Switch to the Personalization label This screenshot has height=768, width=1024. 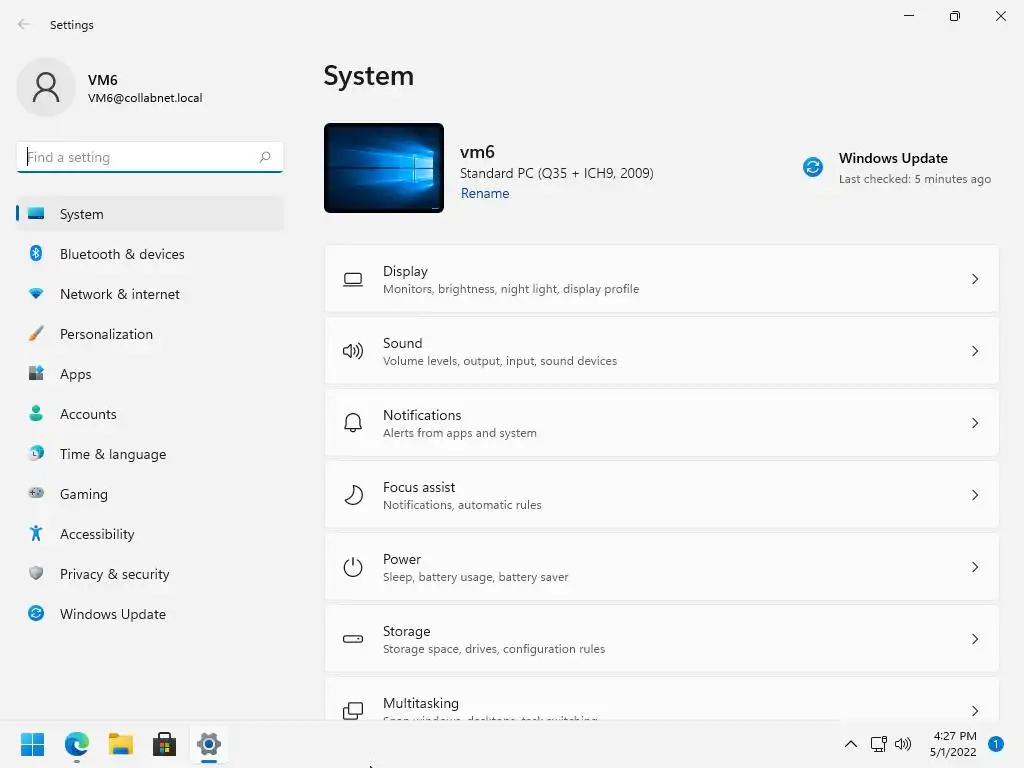[106, 334]
